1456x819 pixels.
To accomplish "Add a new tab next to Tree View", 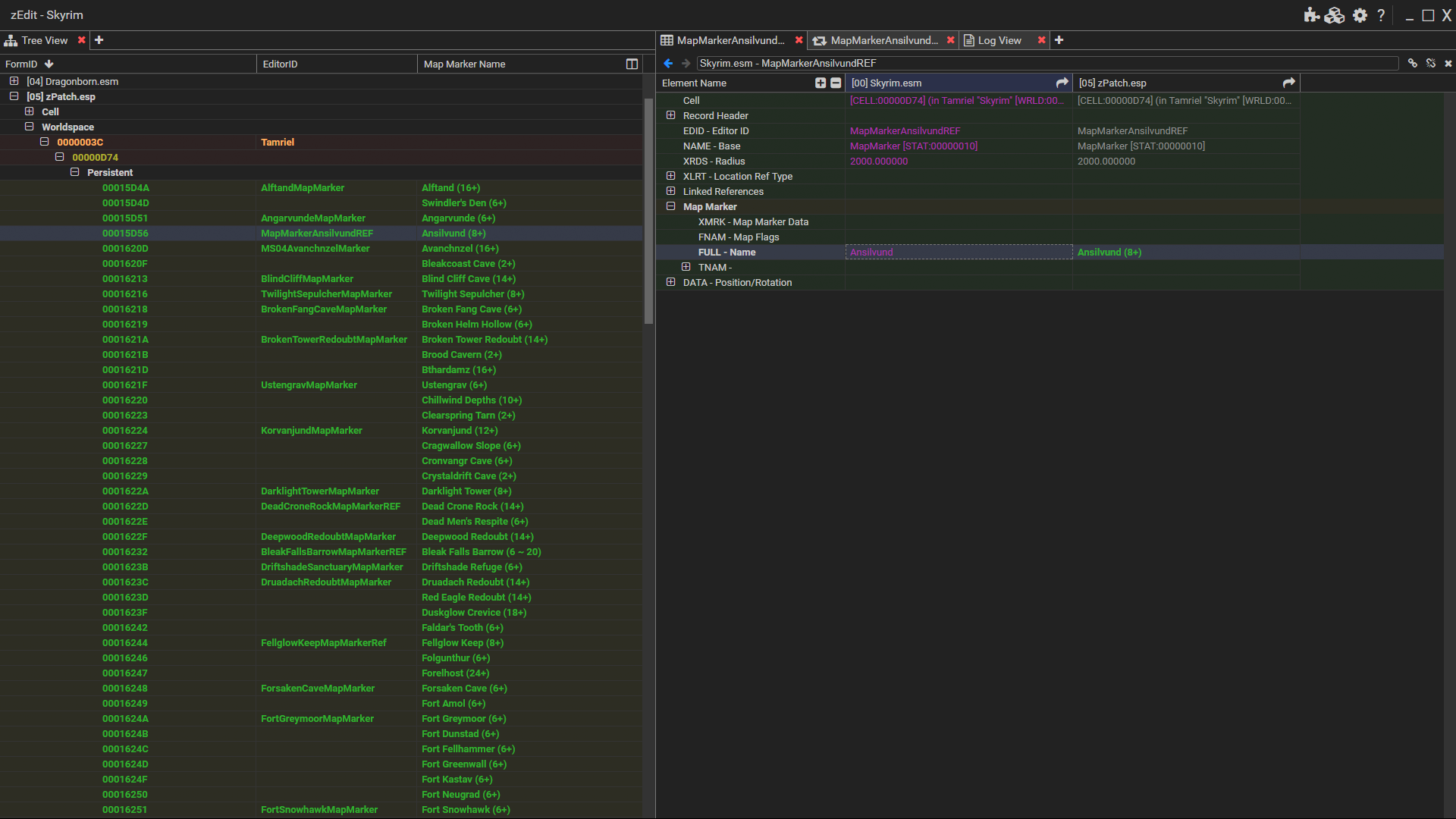I will point(99,40).
